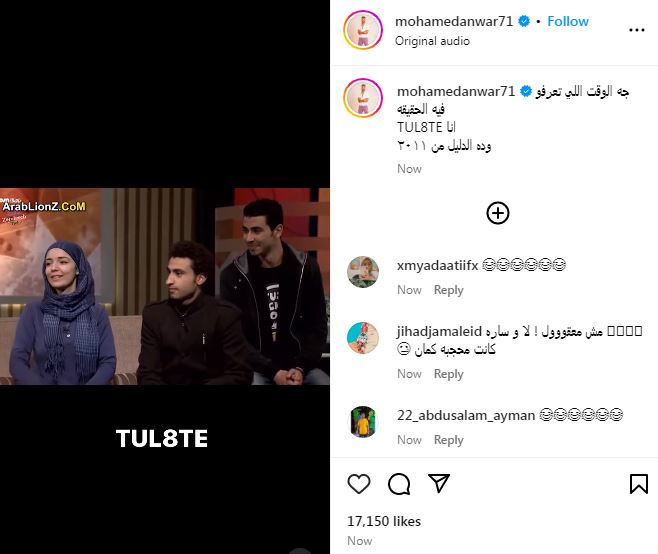Follow mohamedanwar71
The height and width of the screenshot is (554, 658).
click(568, 21)
